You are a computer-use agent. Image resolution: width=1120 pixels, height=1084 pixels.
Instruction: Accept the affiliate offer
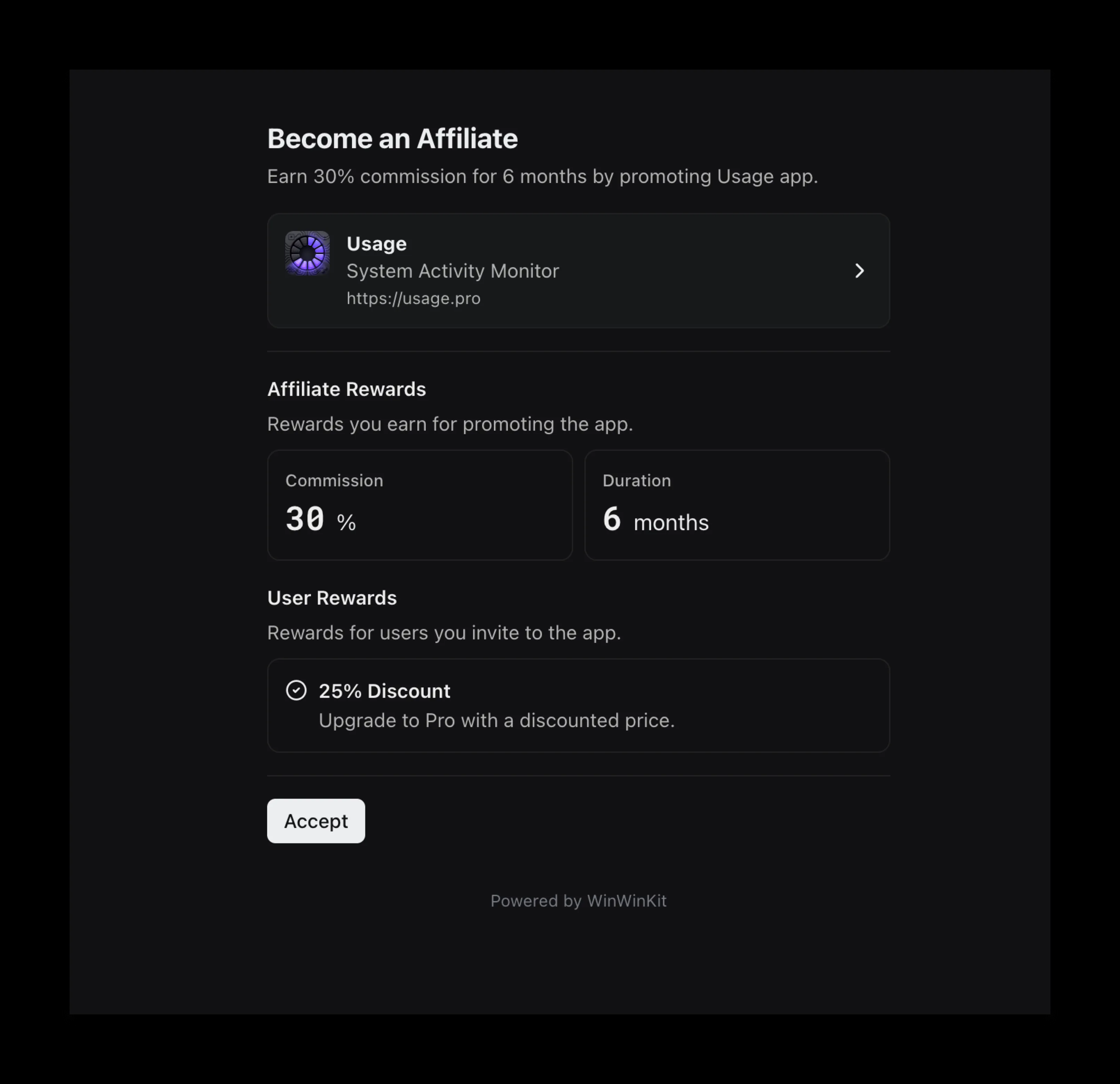coord(315,821)
